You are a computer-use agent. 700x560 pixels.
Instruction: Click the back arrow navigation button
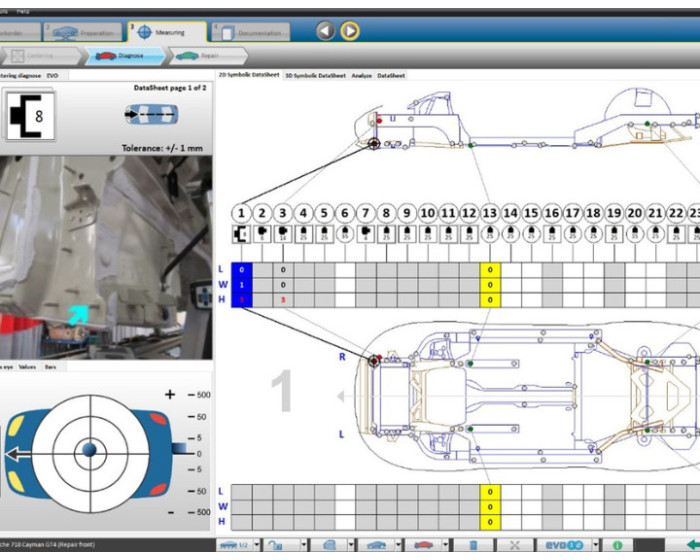click(x=325, y=31)
